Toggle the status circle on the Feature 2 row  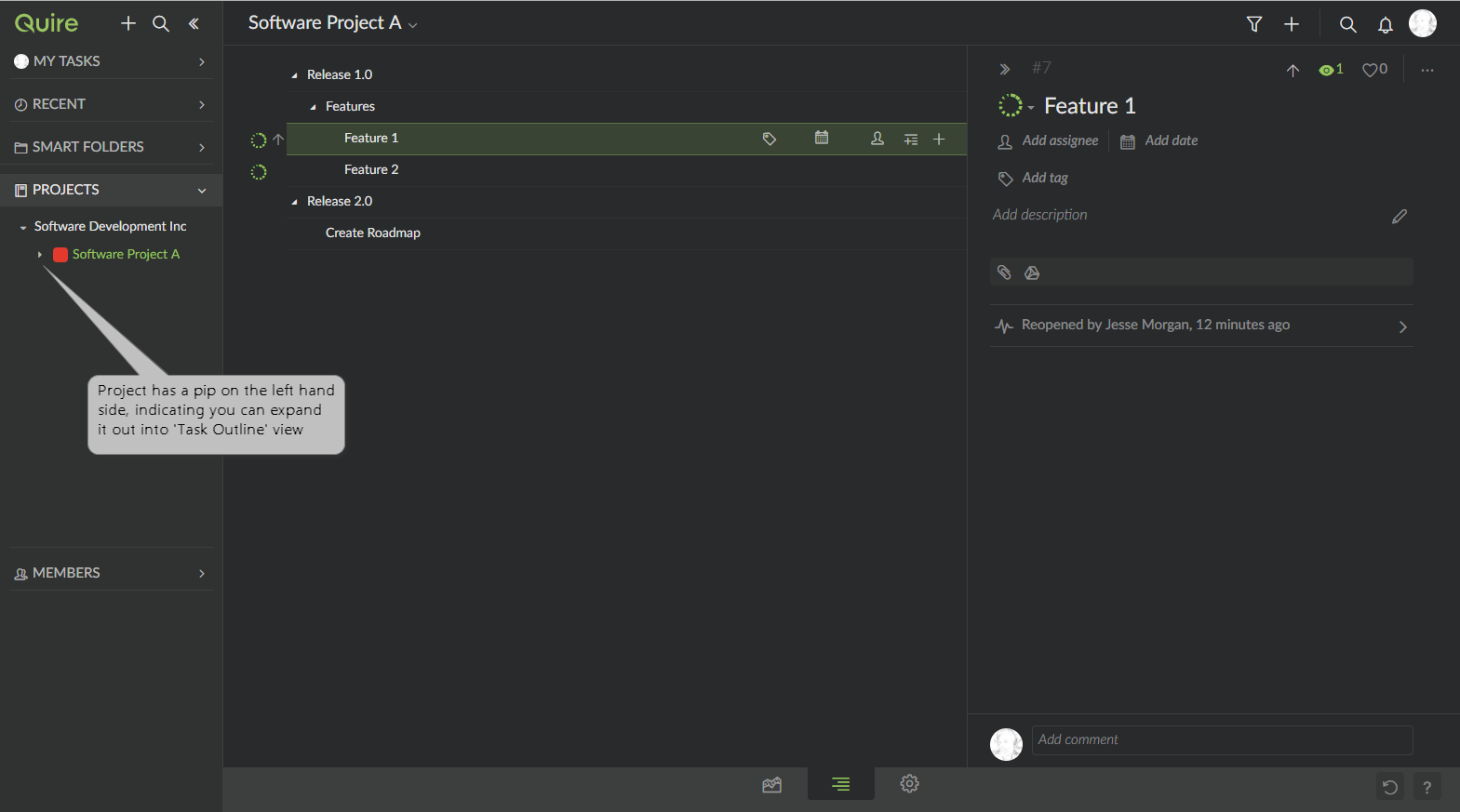click(259, 172)
